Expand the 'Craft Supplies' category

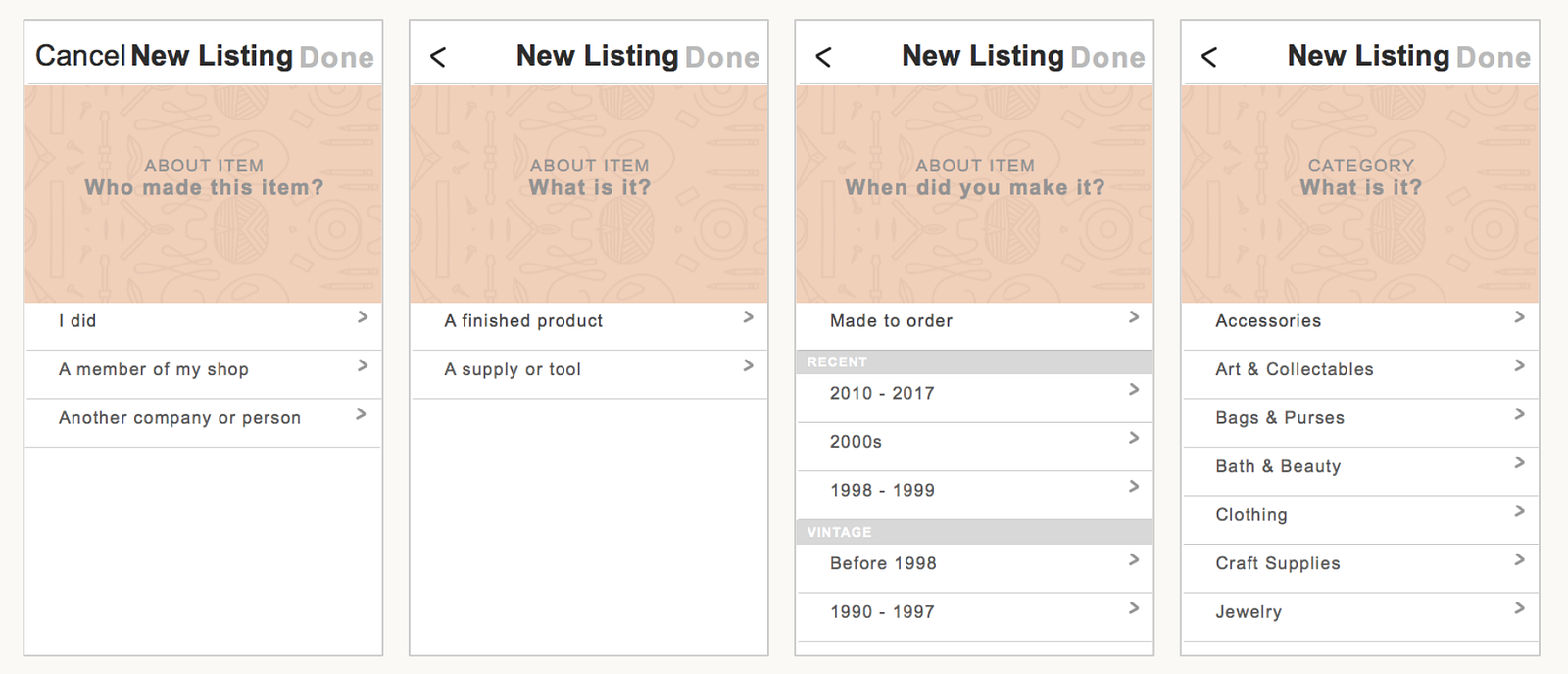1278,563
